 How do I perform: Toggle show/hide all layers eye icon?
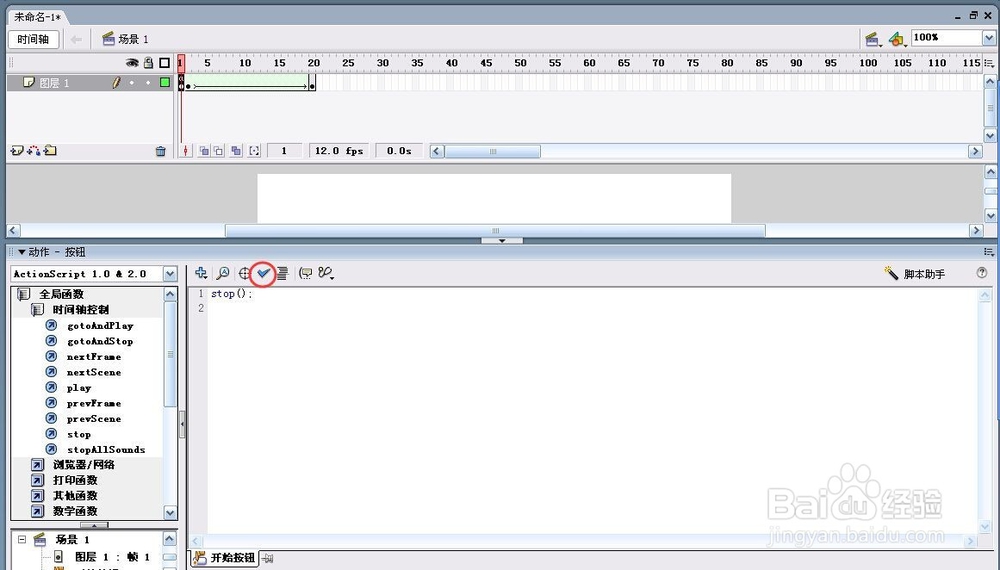131,62
